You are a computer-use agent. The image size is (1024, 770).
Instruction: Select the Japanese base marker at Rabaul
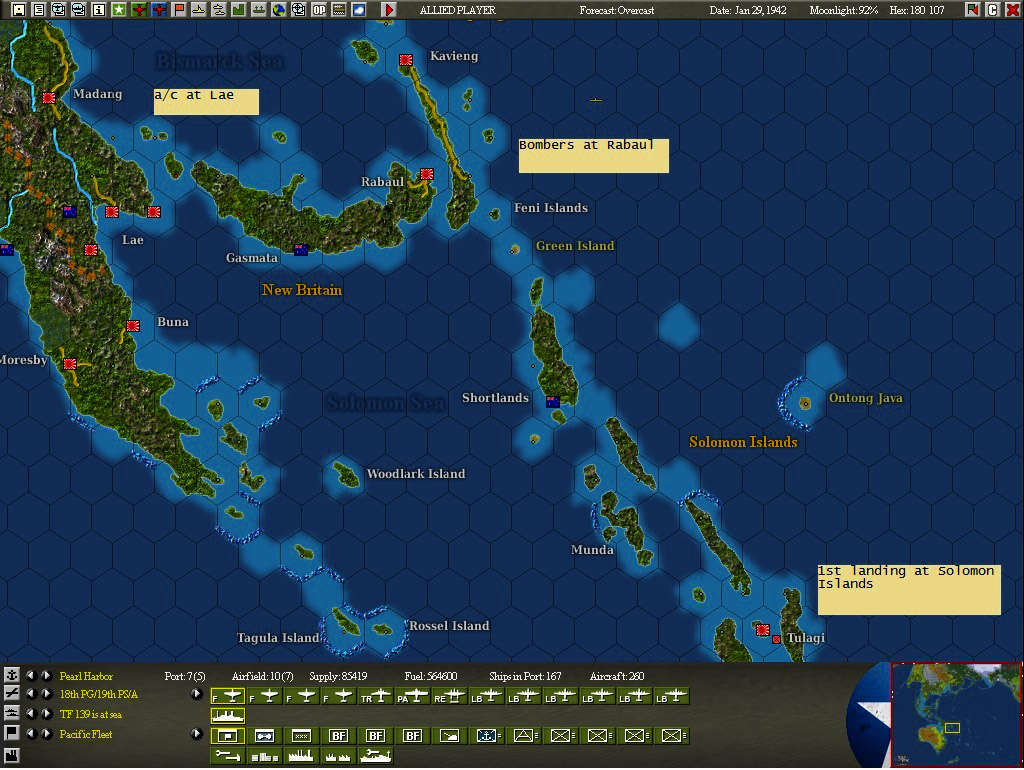(426, 174)
